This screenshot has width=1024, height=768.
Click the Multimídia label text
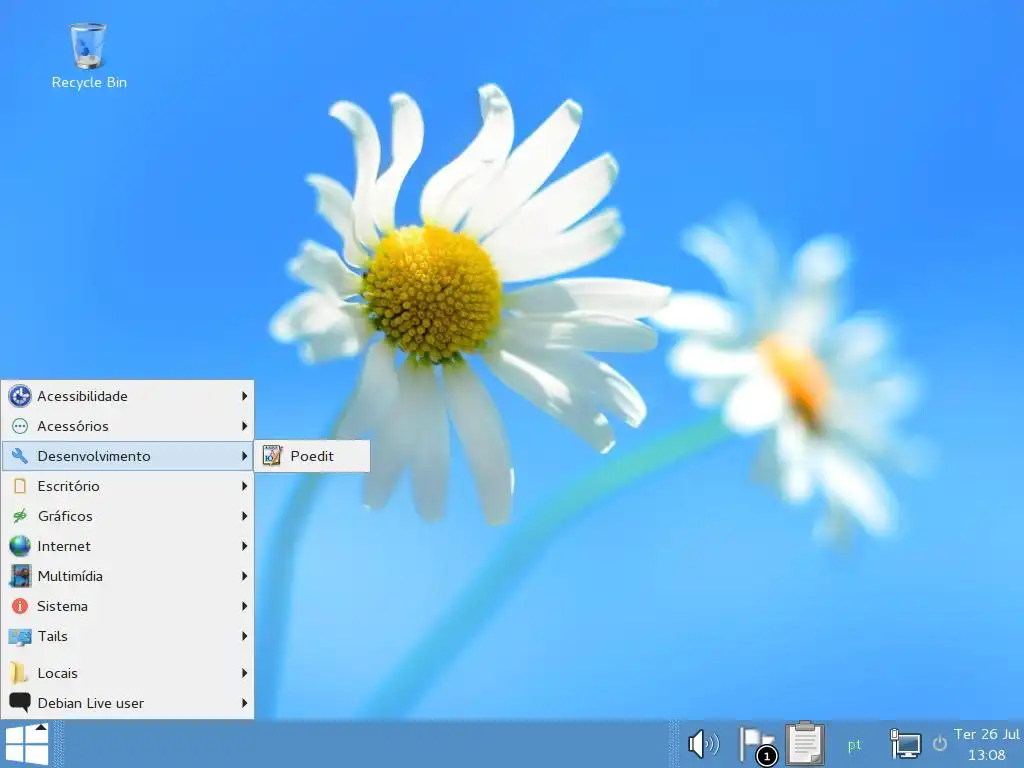70,576
